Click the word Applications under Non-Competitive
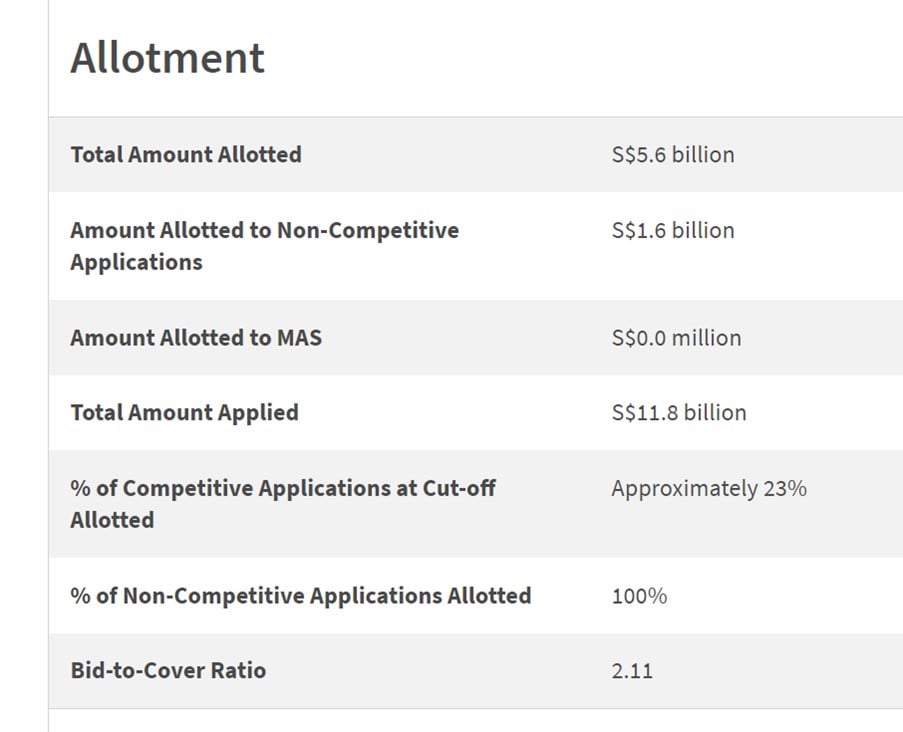903x732 pixels. click(x=136, y=262)
